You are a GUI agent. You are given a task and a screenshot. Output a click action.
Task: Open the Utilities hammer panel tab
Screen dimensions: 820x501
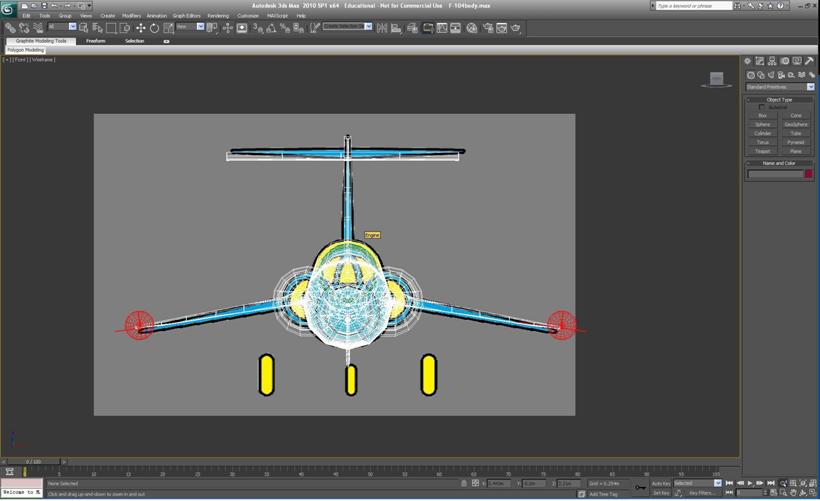(x=810, y=61)
